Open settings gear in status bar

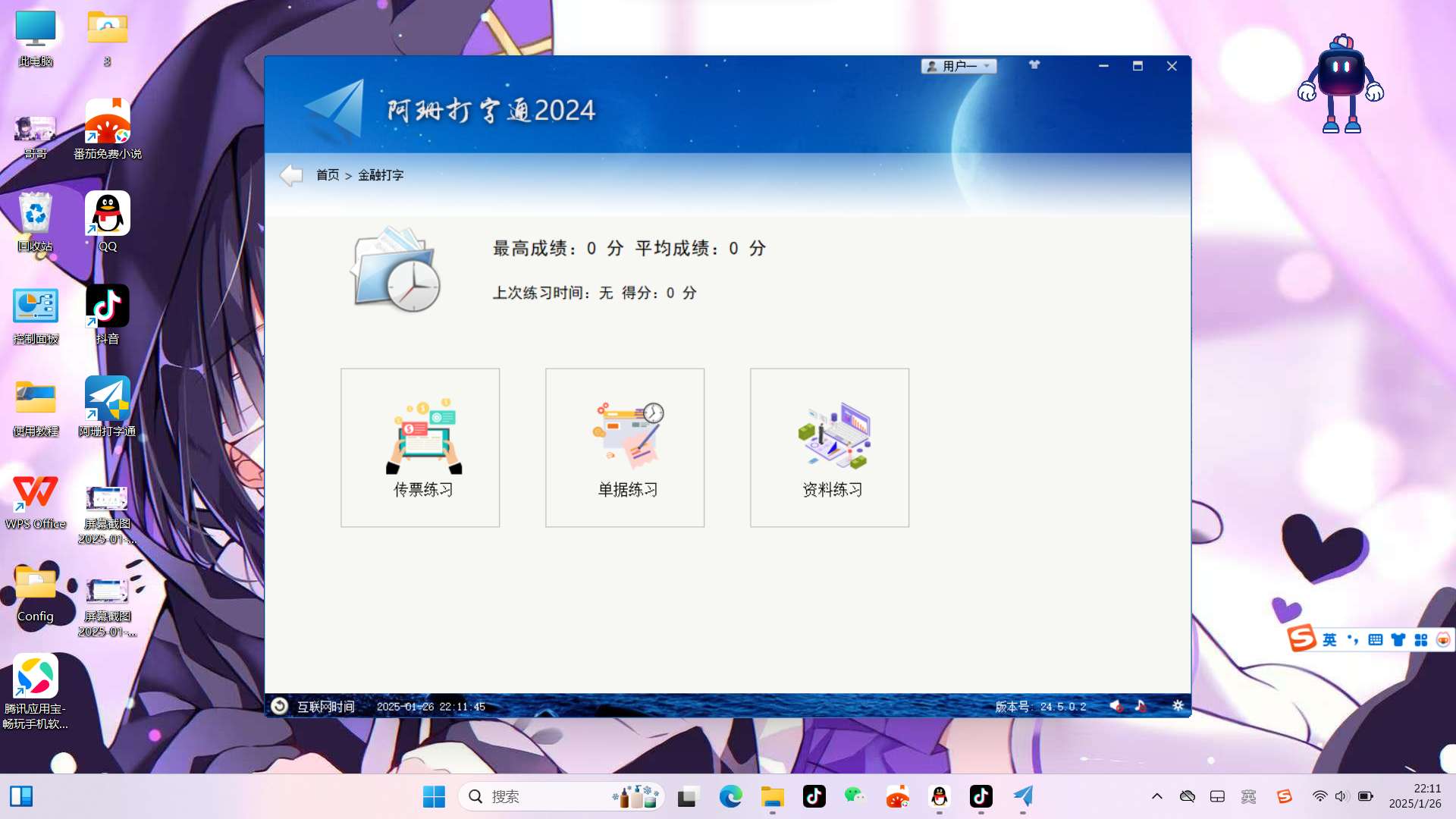point(1178,705)
